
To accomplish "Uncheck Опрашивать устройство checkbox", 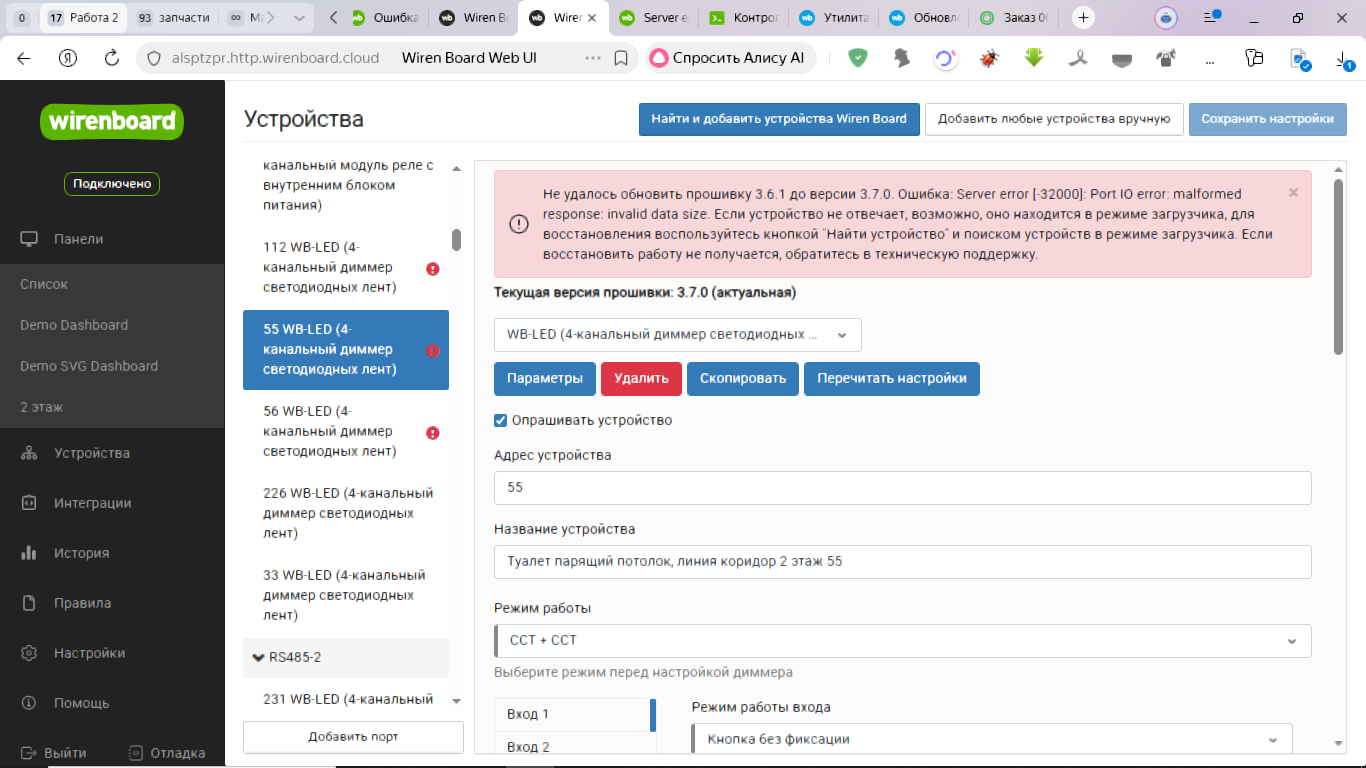I will pos(501,420).
